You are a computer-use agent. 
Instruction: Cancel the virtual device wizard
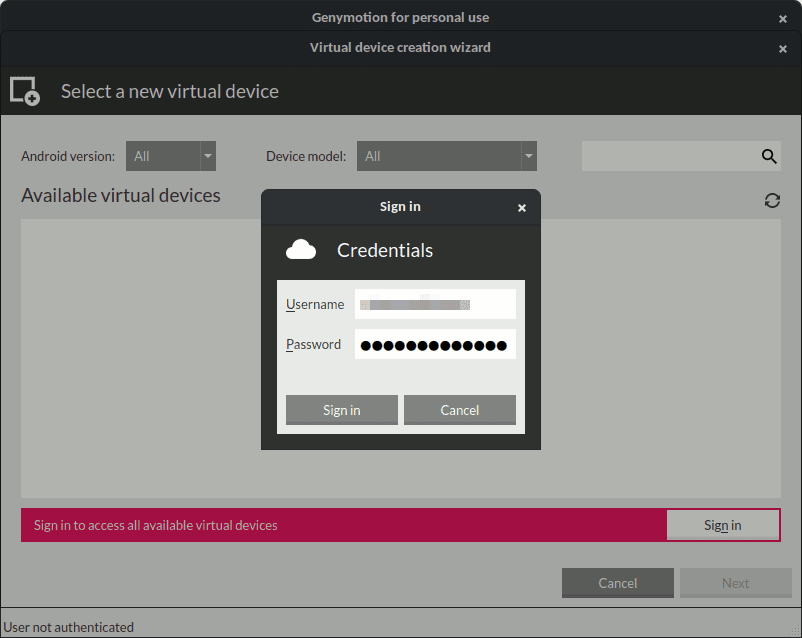(x=618, y=583)
